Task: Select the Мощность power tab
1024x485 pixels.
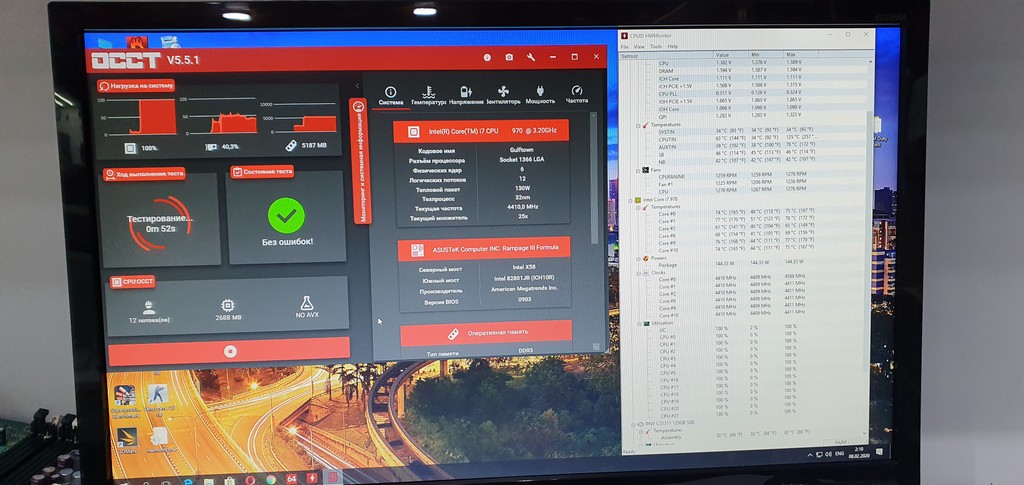Action: point(540,95)
